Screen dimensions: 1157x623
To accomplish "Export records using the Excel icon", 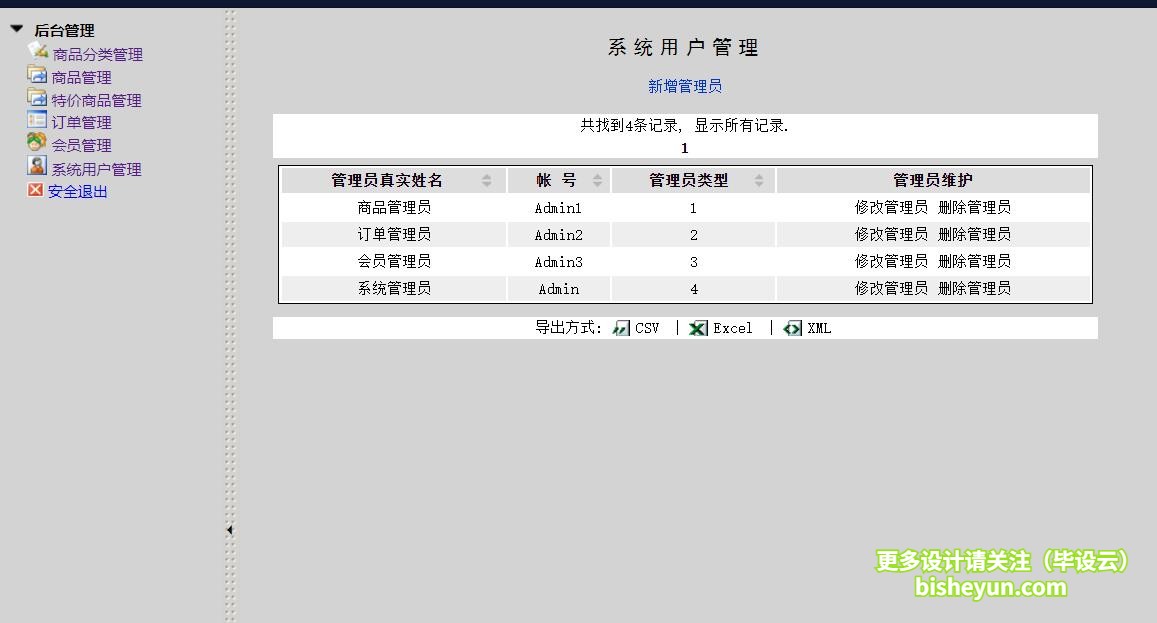I will (698, 327).
